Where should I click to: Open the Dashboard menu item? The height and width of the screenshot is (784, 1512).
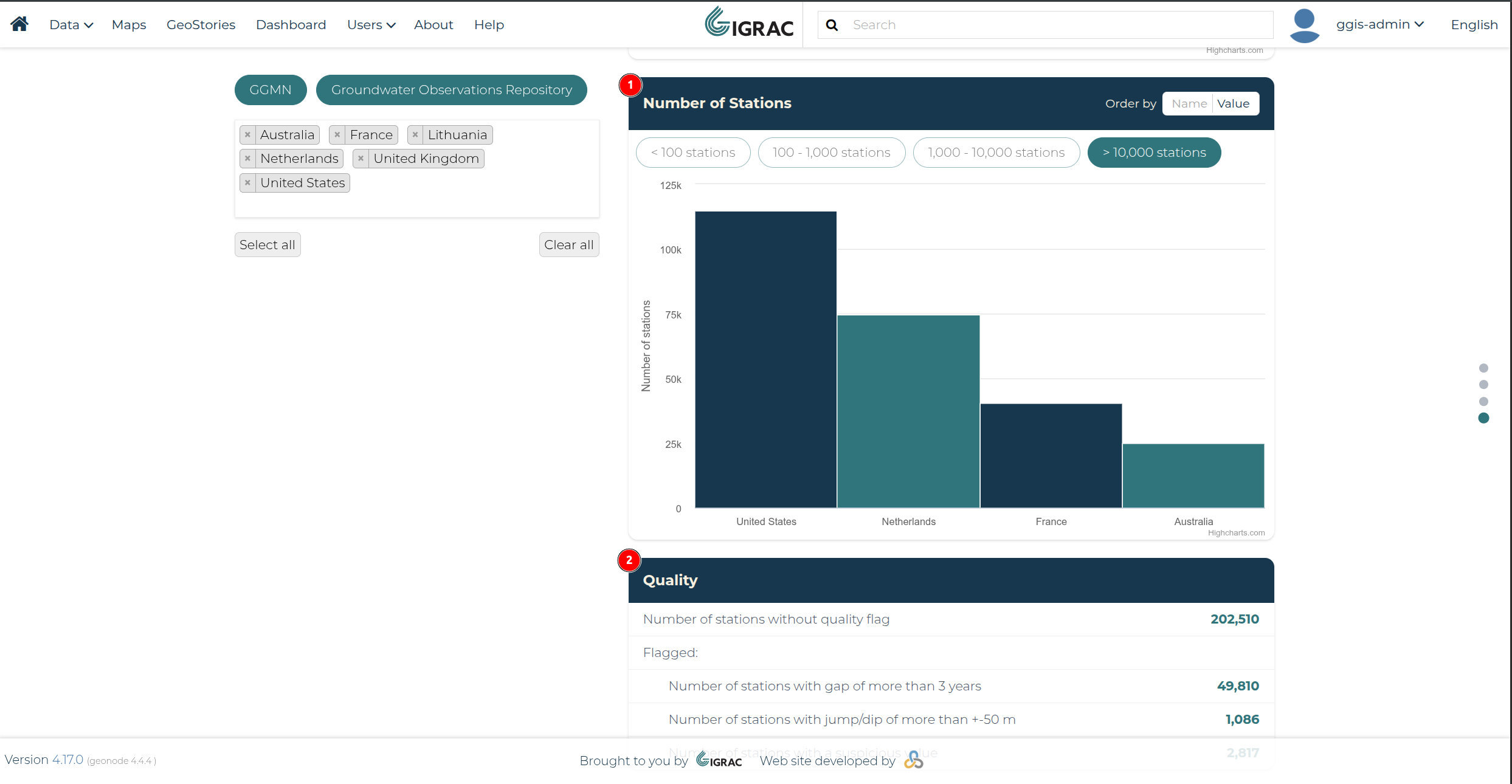[291, 25]
